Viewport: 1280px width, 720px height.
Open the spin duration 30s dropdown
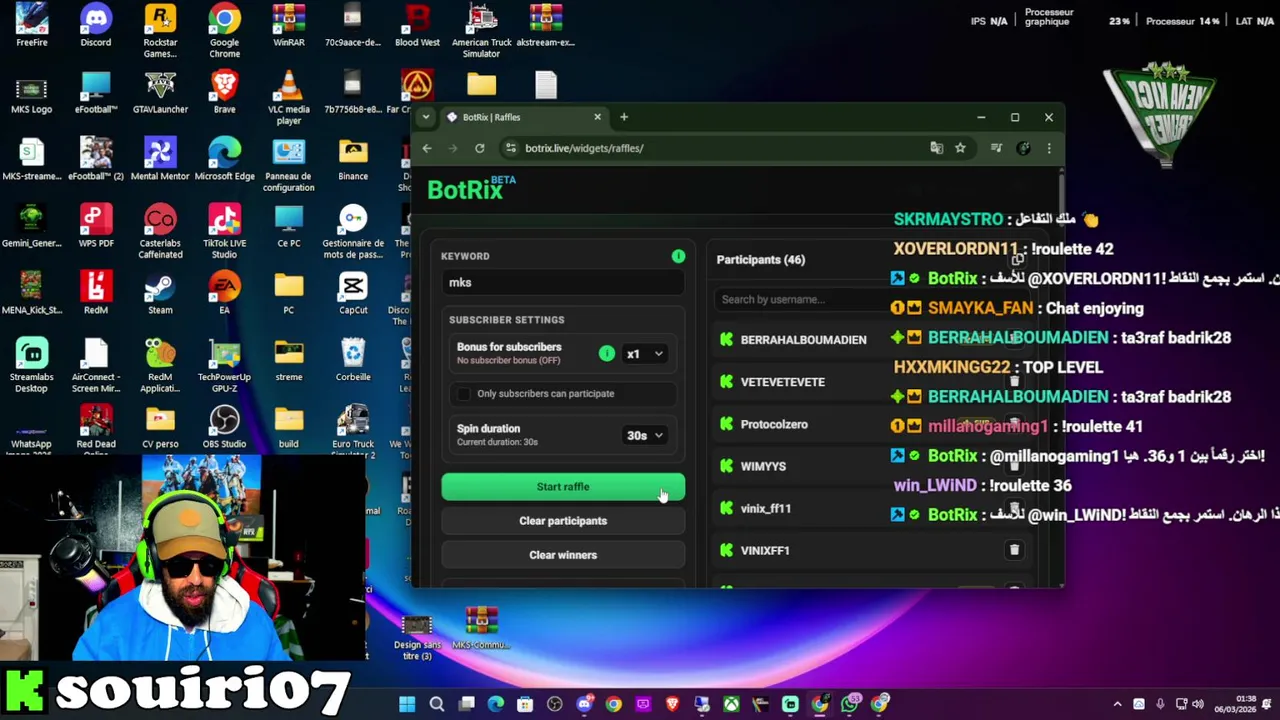pyautogui.click(x=645, y=436)
